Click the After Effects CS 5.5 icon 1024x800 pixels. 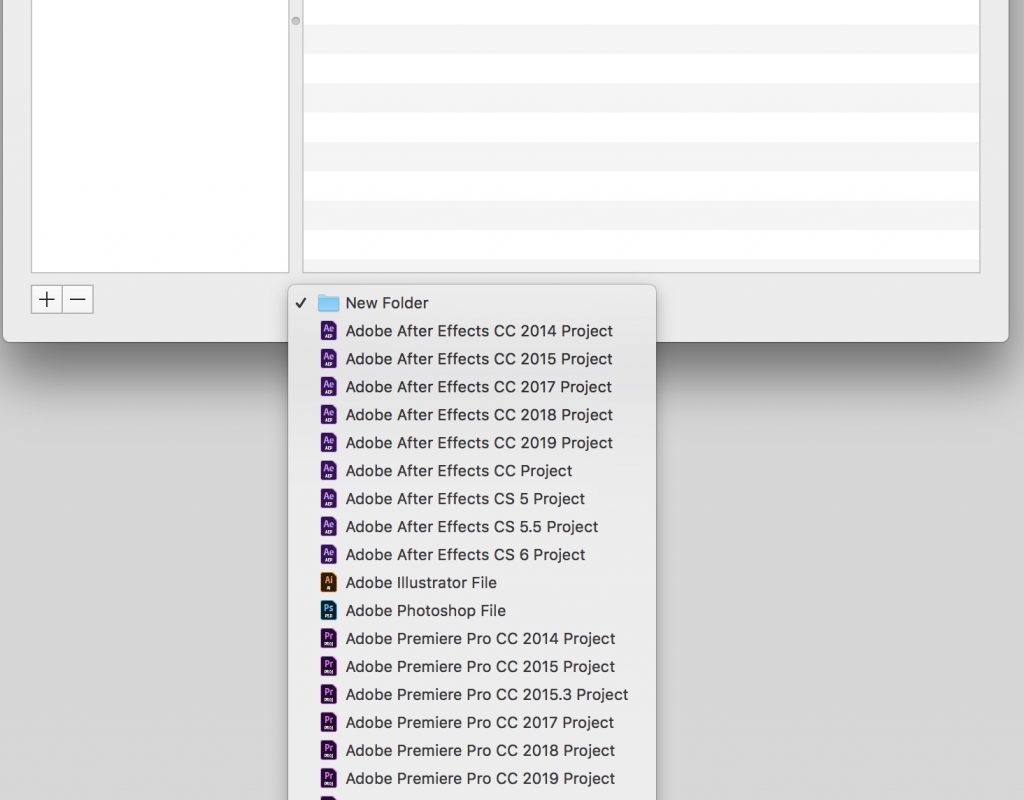pyautogui.click(x=328, y=526)
